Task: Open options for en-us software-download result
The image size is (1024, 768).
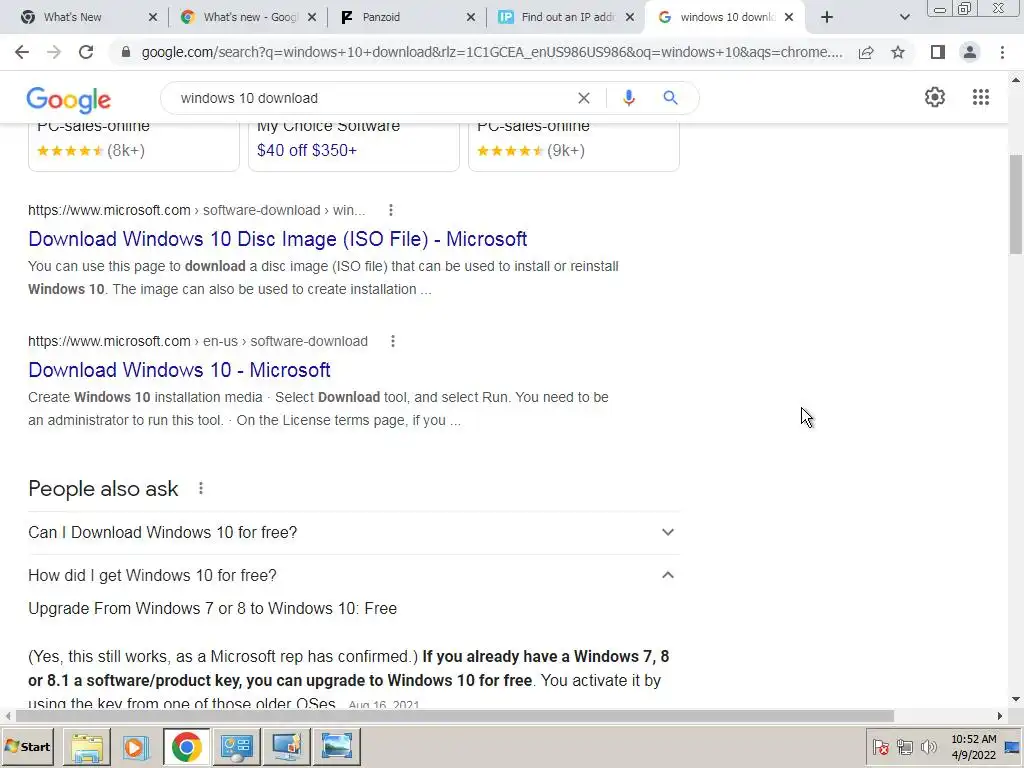Action: click(x=392, y=342)
